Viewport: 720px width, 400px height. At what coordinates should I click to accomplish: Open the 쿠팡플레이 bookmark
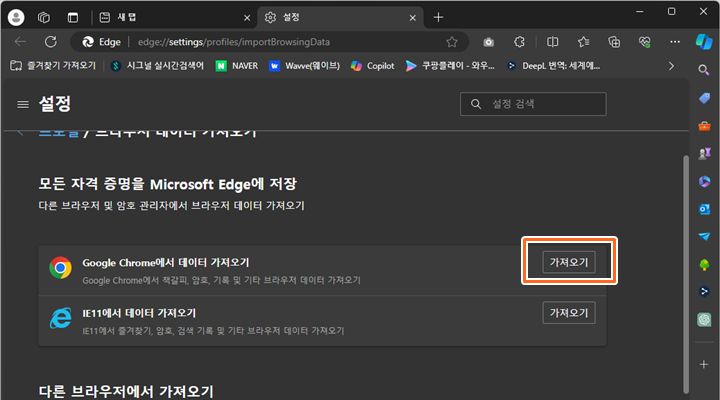point(450,66)
